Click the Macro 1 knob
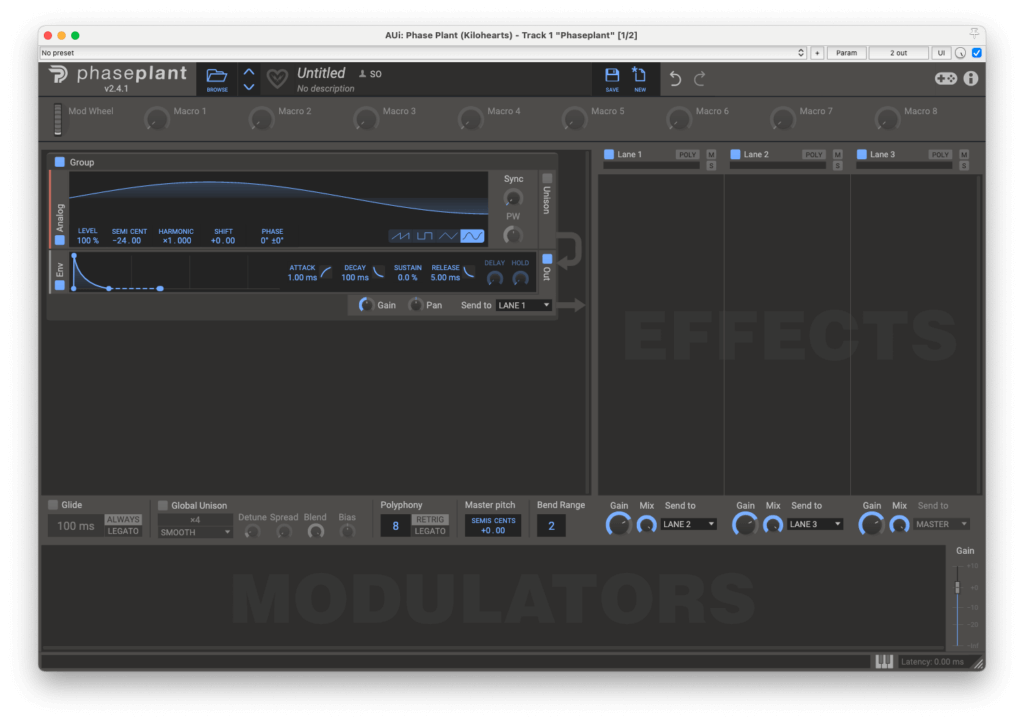This screenshot has height=722, width=1024. pyautogui.click(x=157, y=119)
